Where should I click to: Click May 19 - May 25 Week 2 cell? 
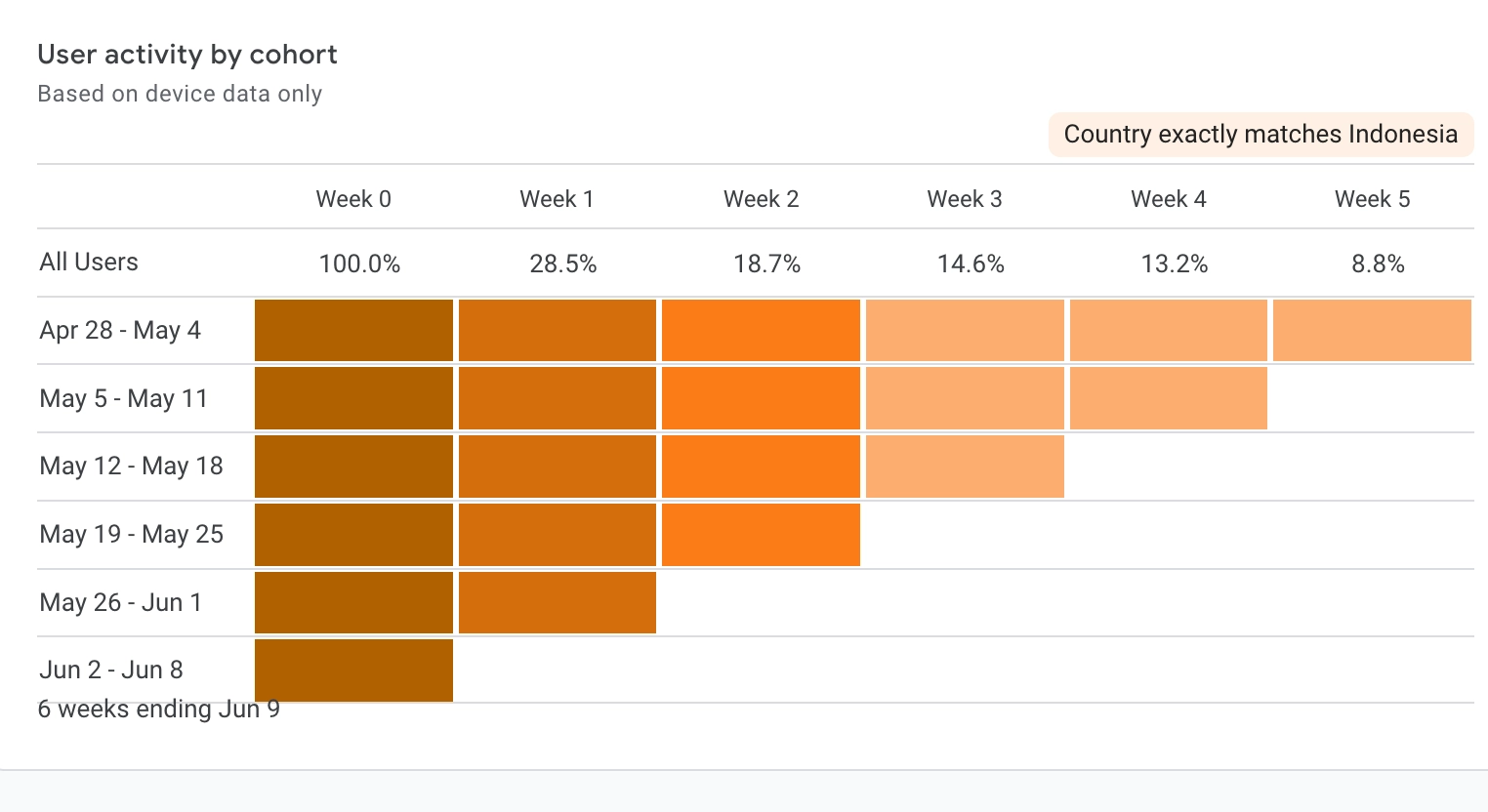click(x=761, y=535)
